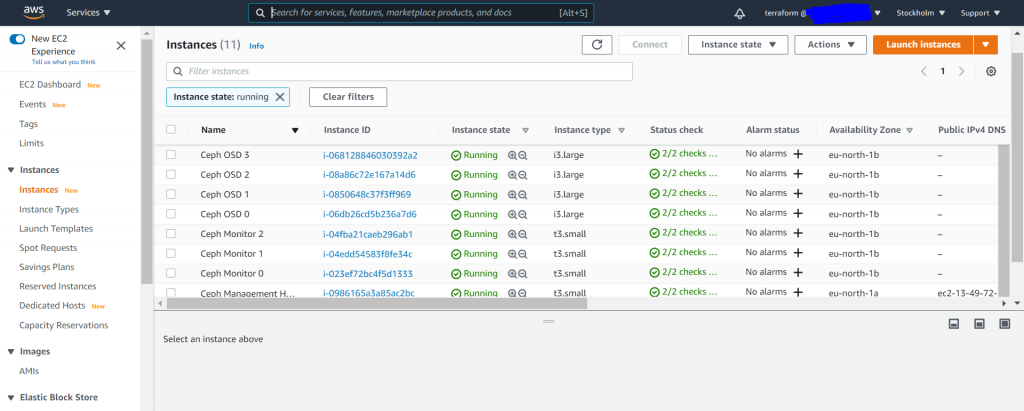
Task: Open the Actions dropdown button
Action: (x=831, y=44)
